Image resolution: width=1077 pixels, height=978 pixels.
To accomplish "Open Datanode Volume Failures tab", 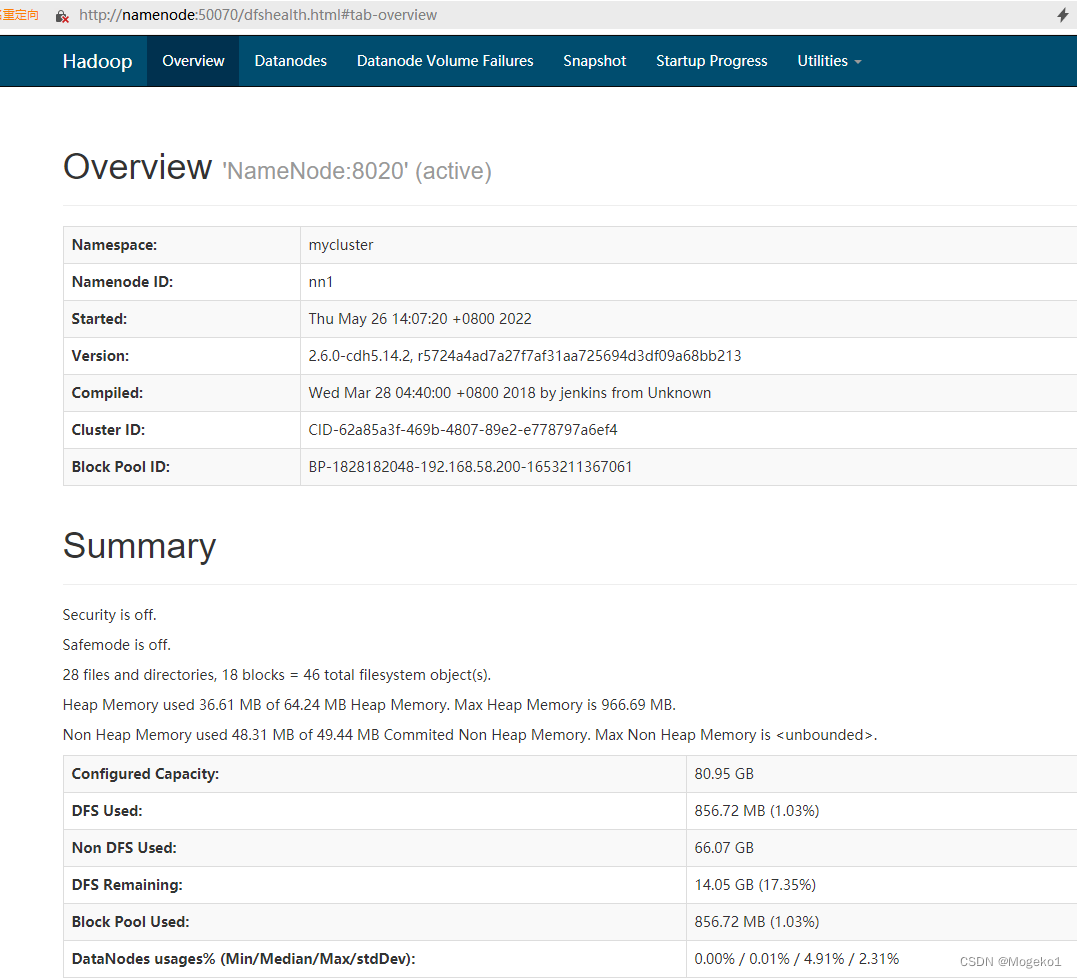I will pyautogui.click(x=445, y=61).
